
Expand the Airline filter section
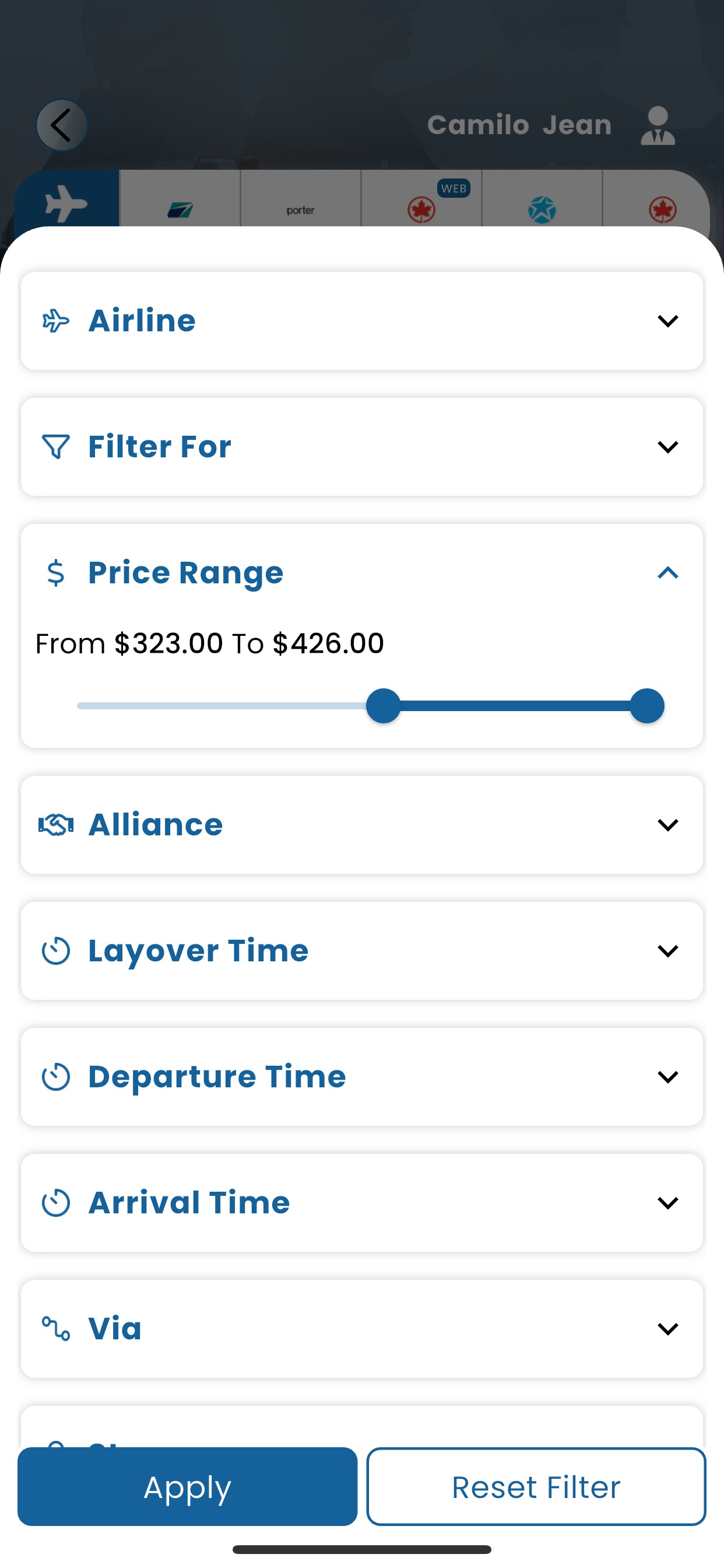667,321
